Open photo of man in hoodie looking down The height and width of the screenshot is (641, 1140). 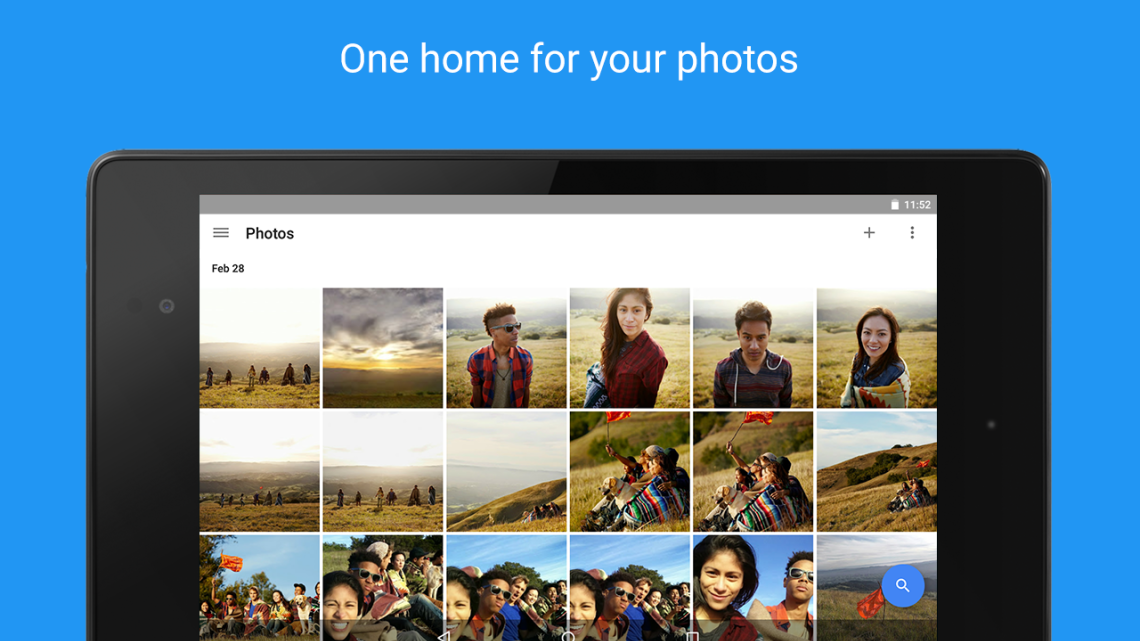(x=753, y=348)
